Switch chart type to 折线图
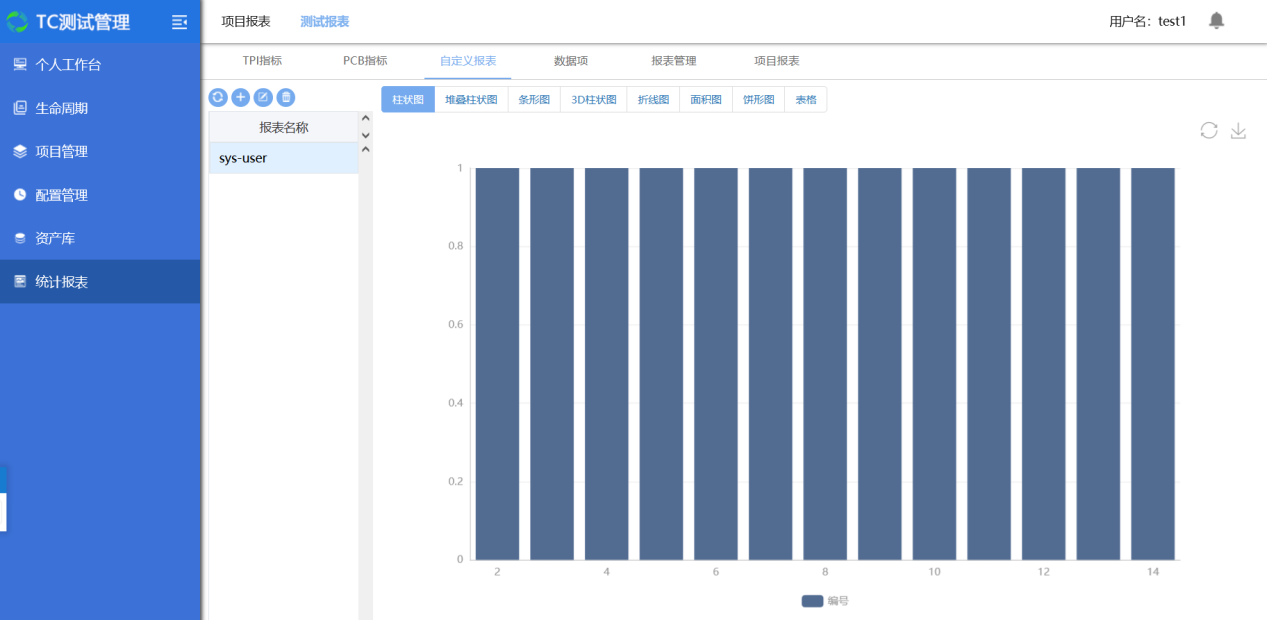The height and width of the screenshot is (620, 1267). pyautogui.click(x=653, y=100)
